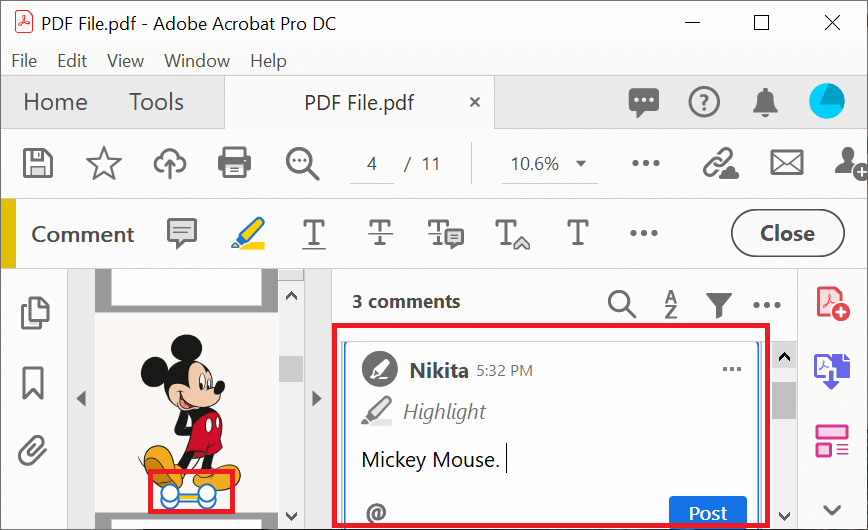
Task: Choose the Underline text tool
Action: [314, 234]
